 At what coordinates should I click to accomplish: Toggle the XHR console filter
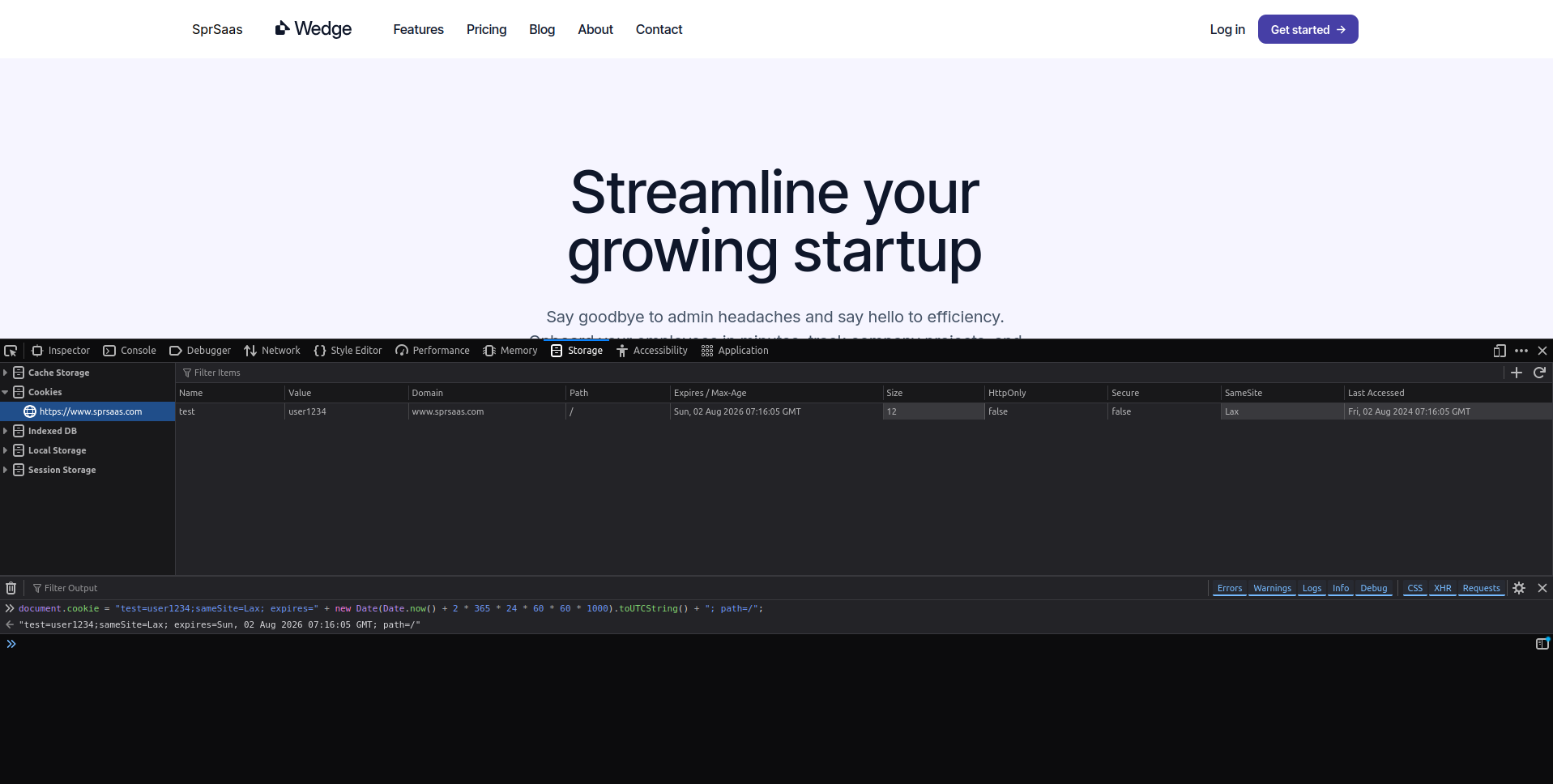[x=1442, y=588]
